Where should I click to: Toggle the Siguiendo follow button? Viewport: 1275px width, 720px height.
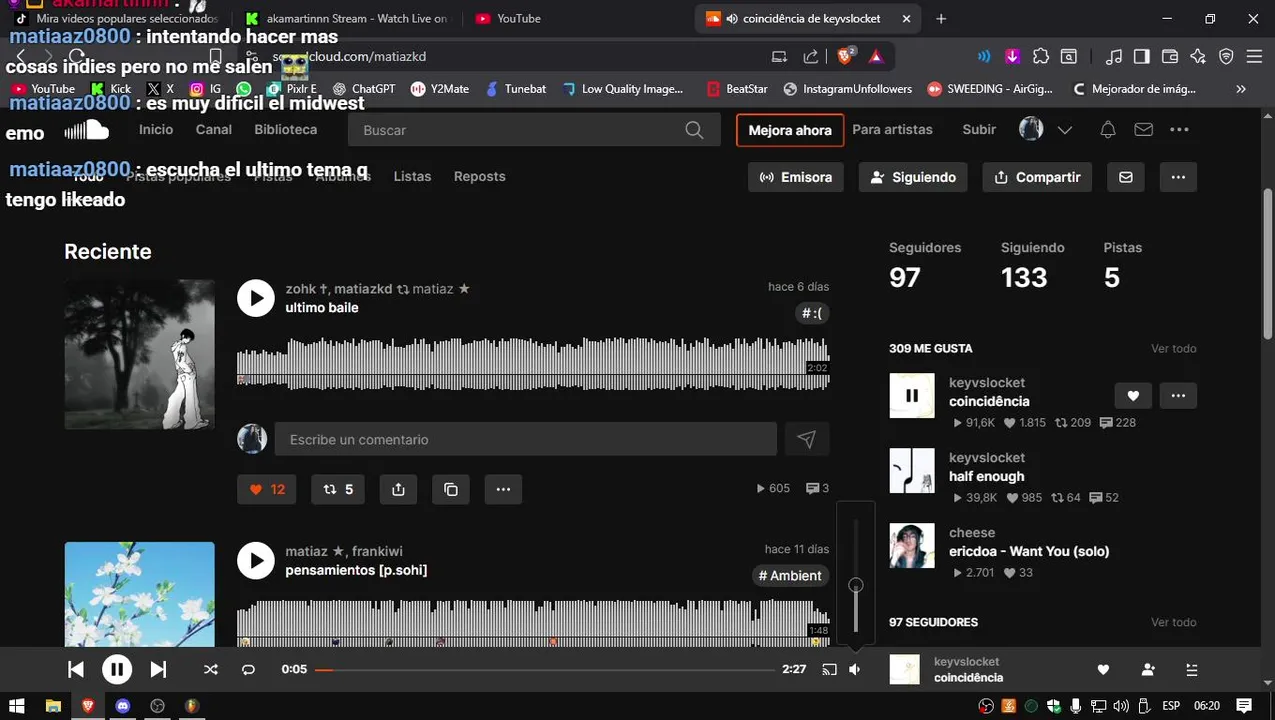[x=913, y=177]
